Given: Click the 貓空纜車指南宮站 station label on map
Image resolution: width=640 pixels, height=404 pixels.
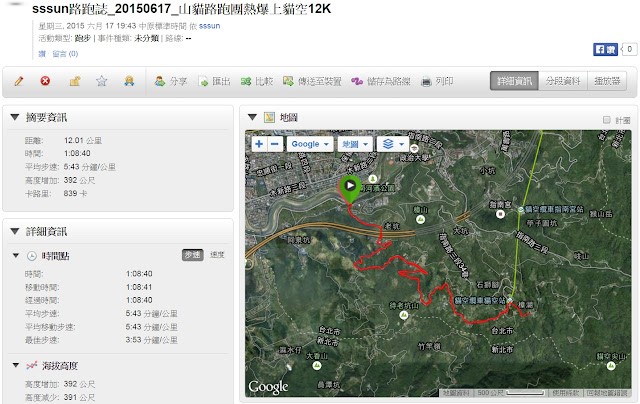Looking at the screenshot, I should click(553, 209).
